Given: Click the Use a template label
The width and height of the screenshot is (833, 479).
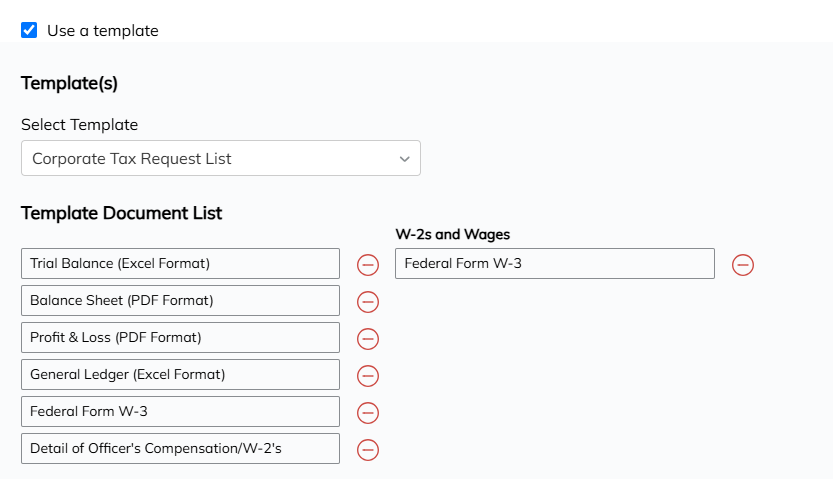Looking at the screenshot, I should (103, 31).
